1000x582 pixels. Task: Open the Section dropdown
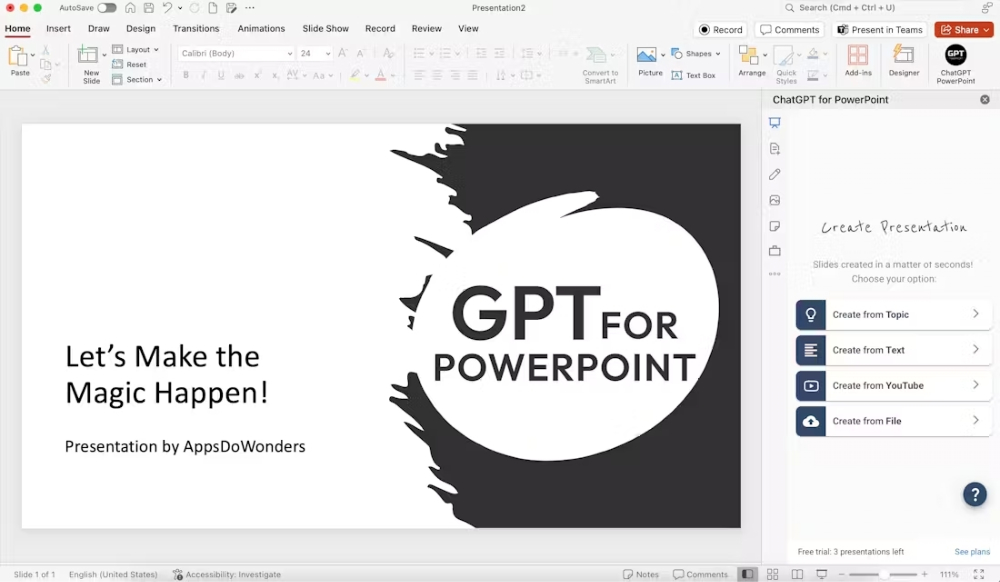pyautogui.click(x=137, y=80)
